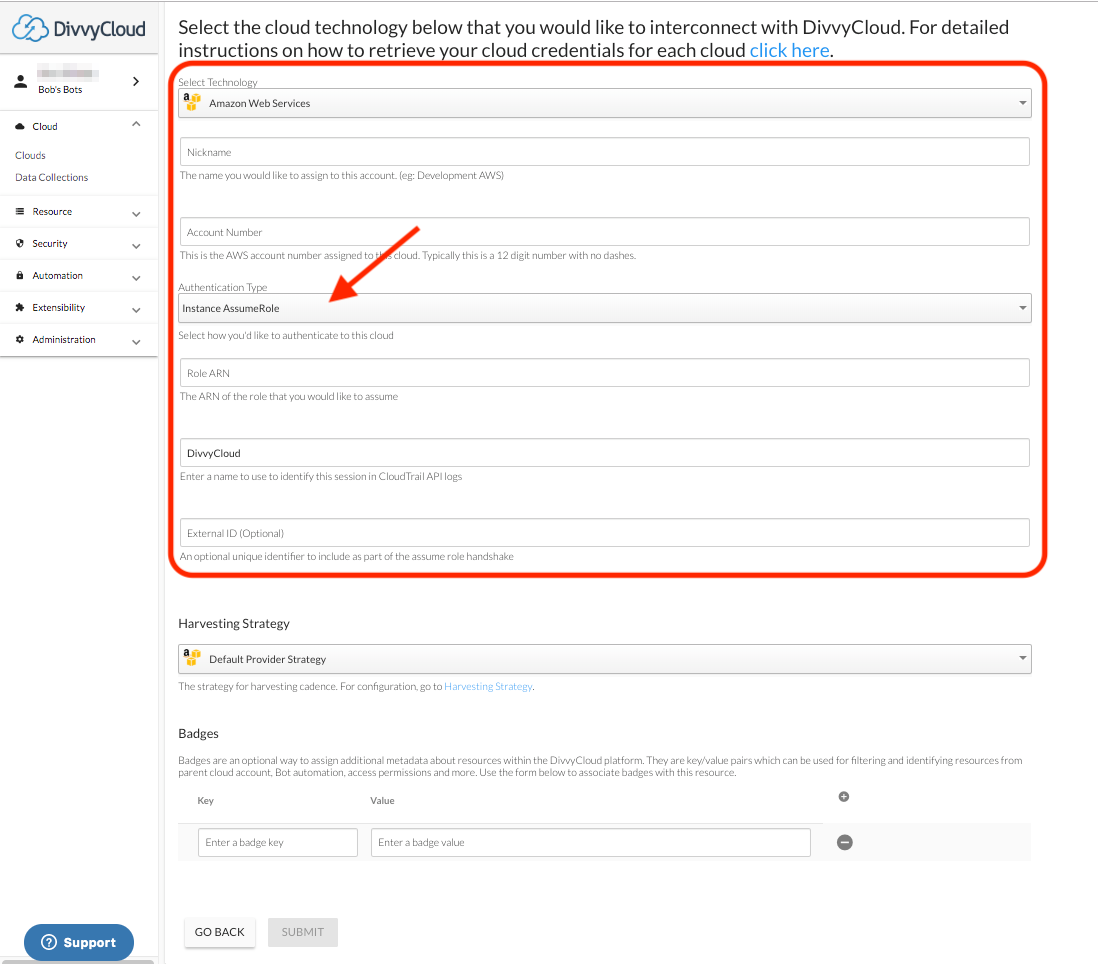The image size is (1098, 964).
Task: Expand the Resource sidebar section
Action: (136, 214)
